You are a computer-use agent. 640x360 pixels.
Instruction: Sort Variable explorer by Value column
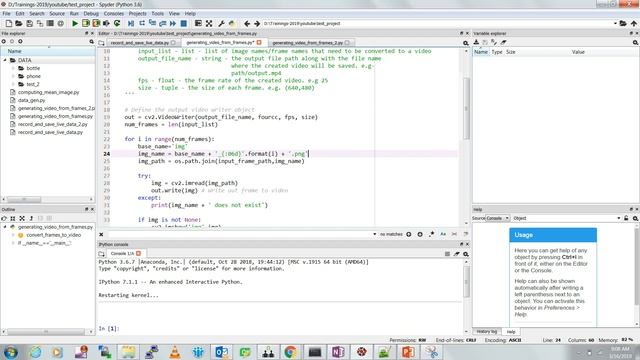click(578, 52)
